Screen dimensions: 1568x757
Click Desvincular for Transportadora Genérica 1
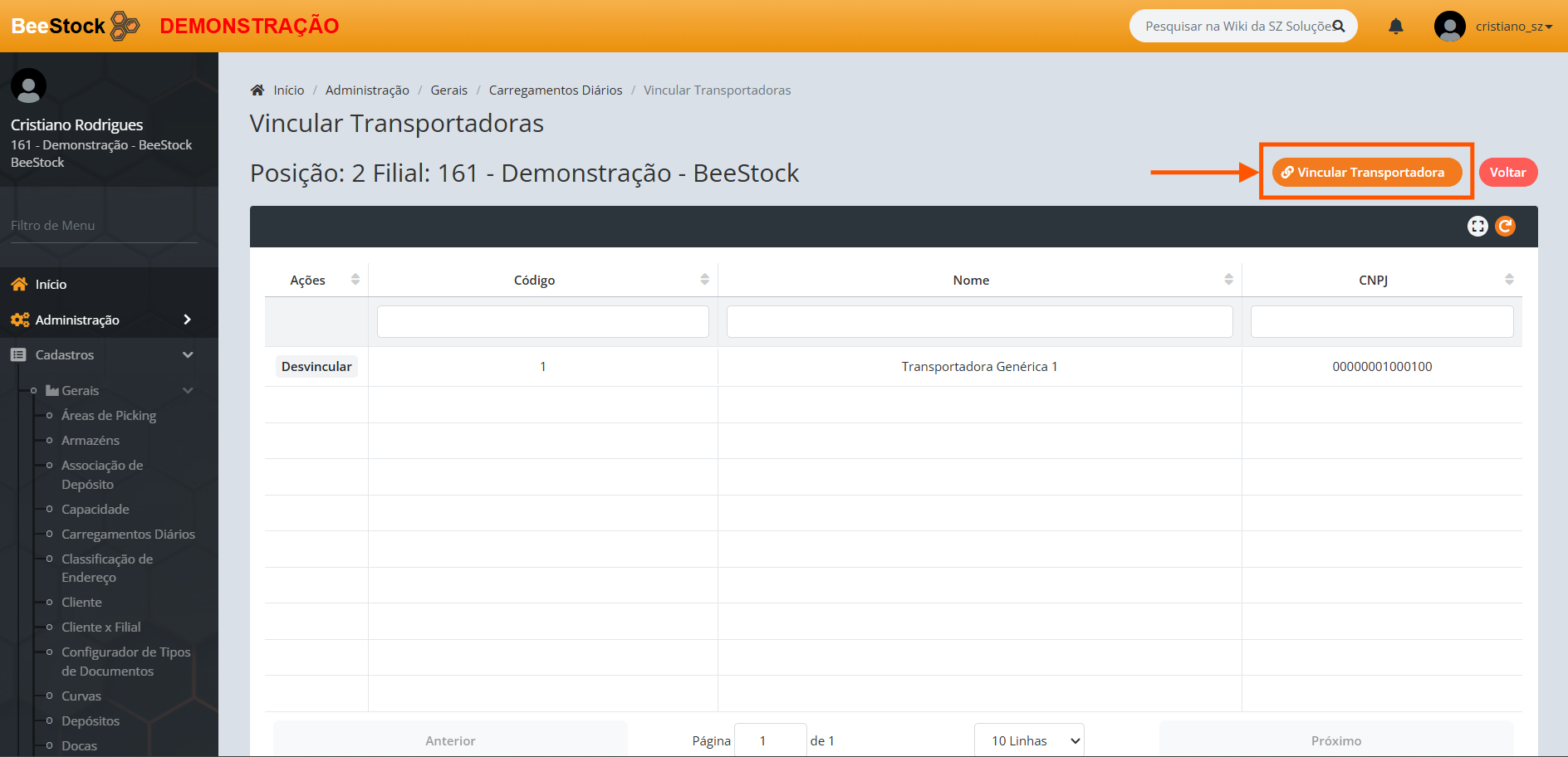point(316,367)
